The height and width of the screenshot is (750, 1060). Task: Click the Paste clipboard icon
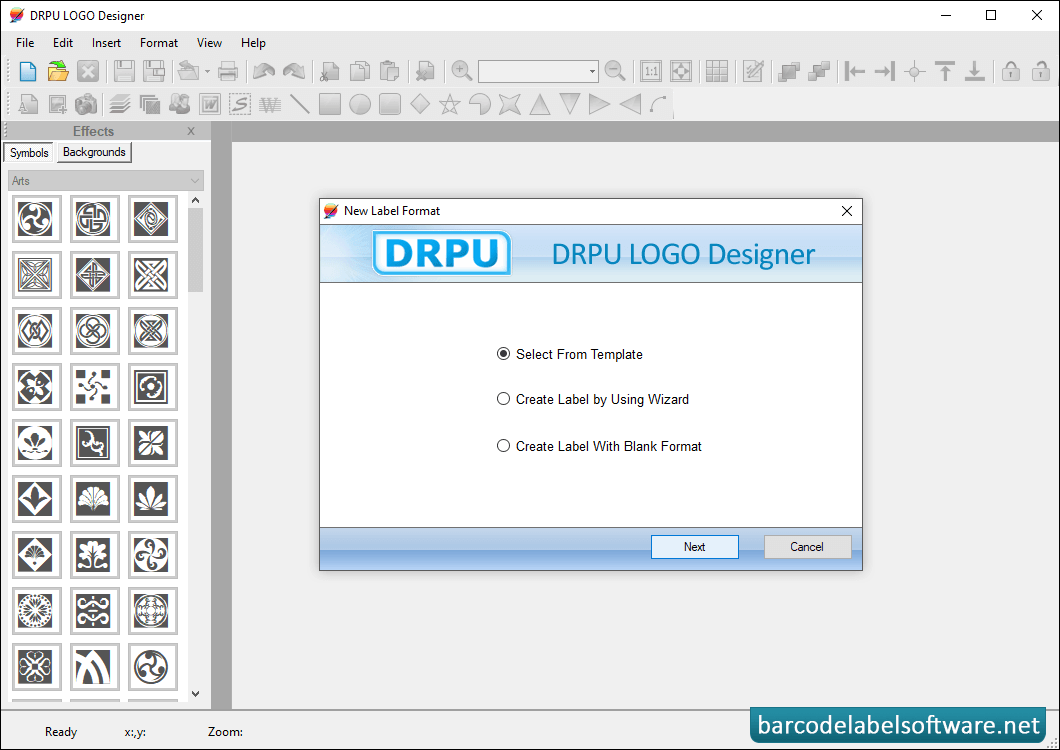(x=389, y=71)
